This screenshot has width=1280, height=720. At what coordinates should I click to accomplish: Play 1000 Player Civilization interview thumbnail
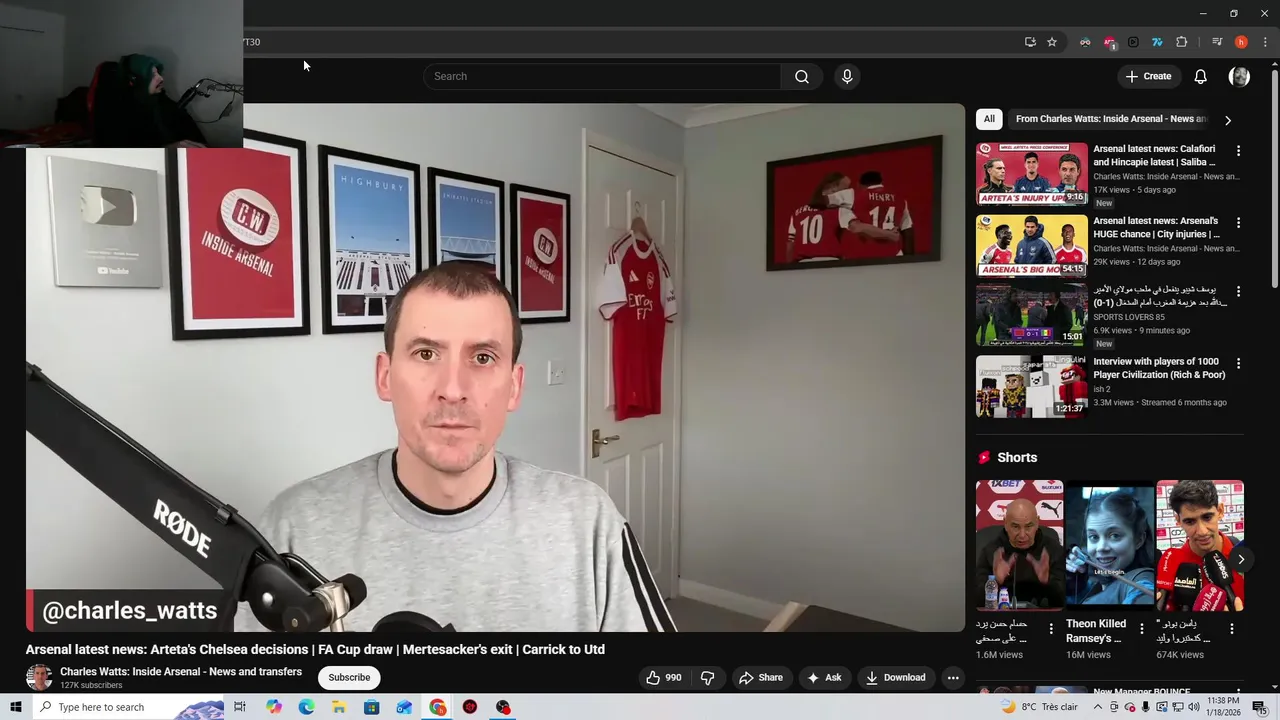pyautogui.click(x=1031, y=386)
